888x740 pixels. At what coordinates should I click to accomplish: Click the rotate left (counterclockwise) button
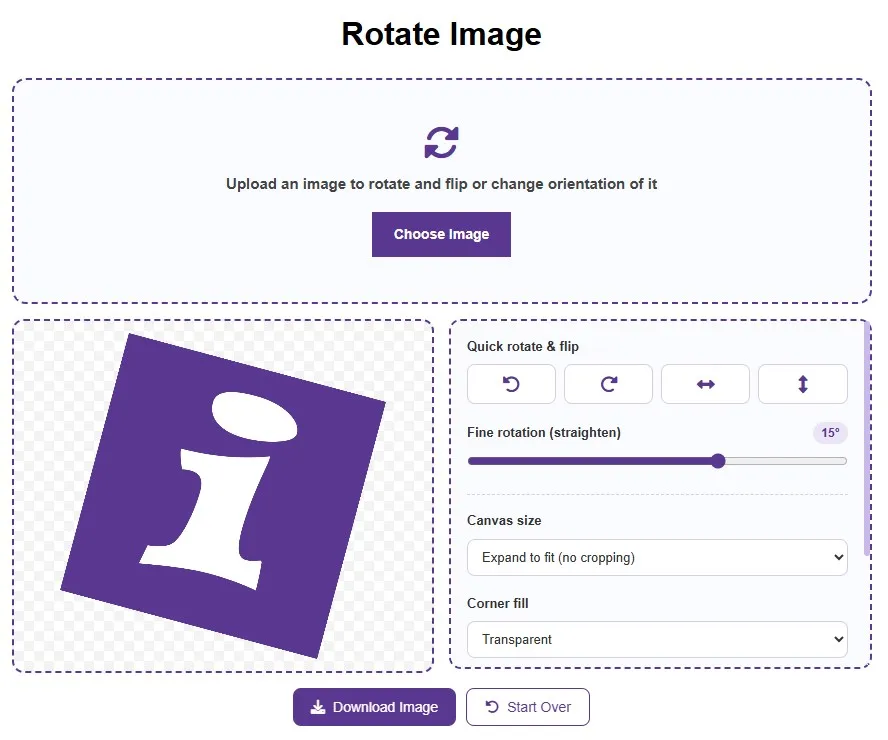coord(511,384)
